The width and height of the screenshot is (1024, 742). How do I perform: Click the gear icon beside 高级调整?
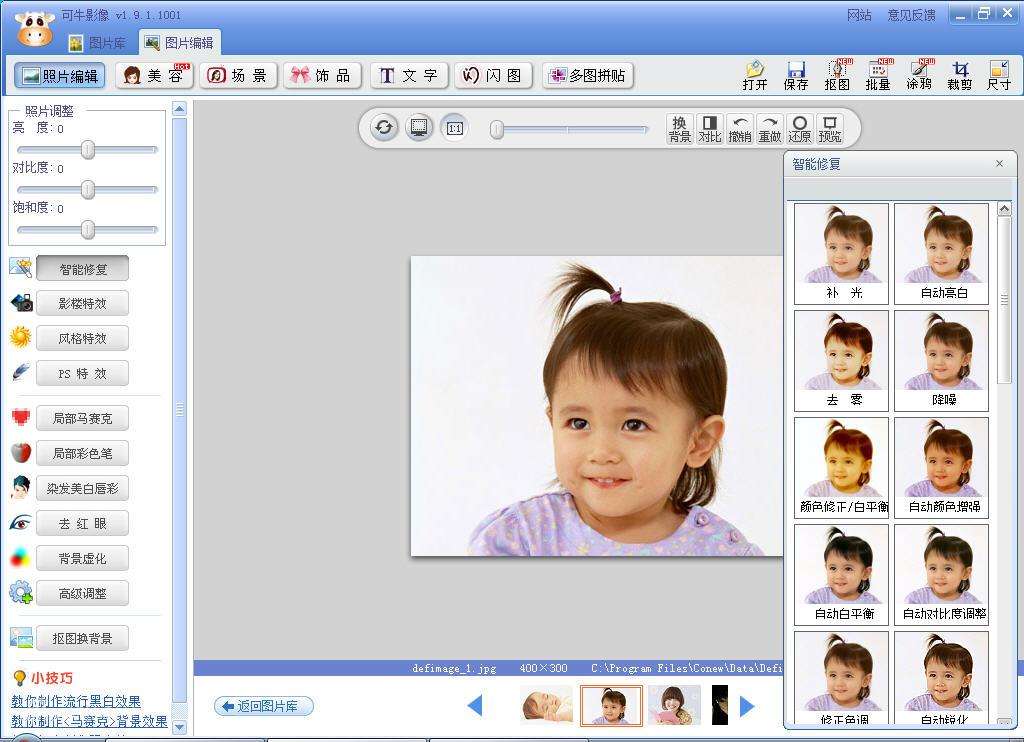[21, 592]
